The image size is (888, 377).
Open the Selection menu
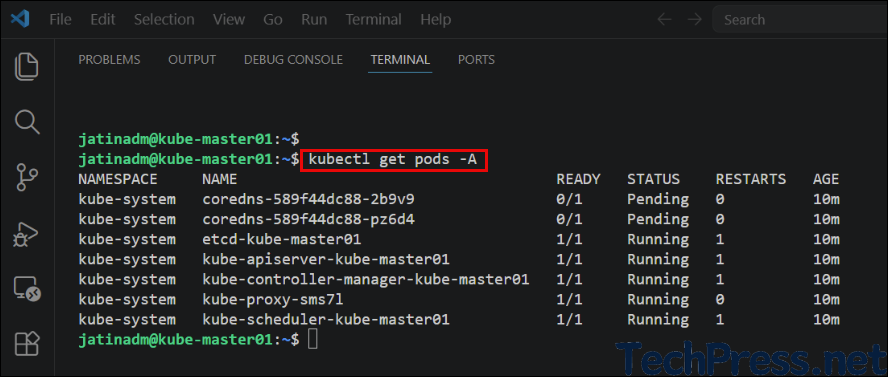(x=164, y=20)
